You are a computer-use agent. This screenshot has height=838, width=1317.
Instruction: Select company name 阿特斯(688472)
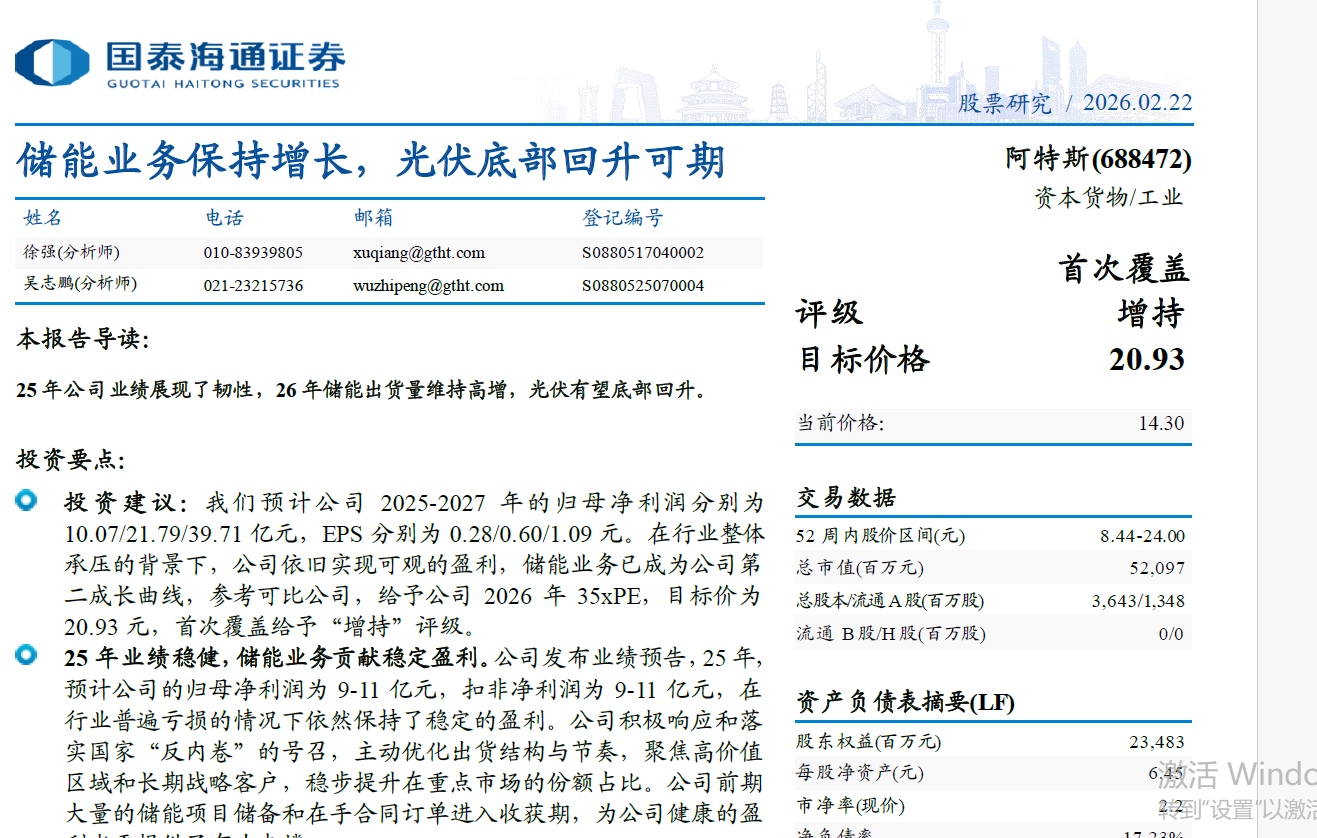(1098, 158)
